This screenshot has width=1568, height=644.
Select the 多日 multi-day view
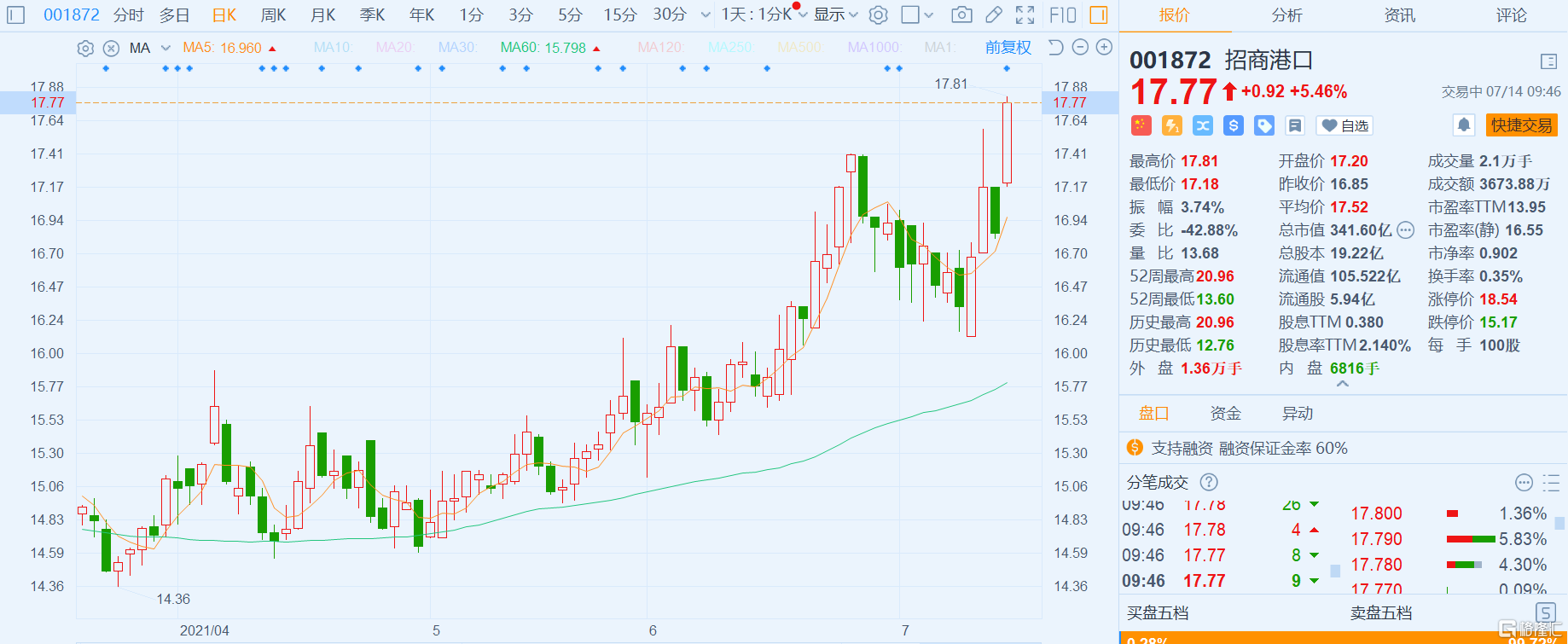175,15
